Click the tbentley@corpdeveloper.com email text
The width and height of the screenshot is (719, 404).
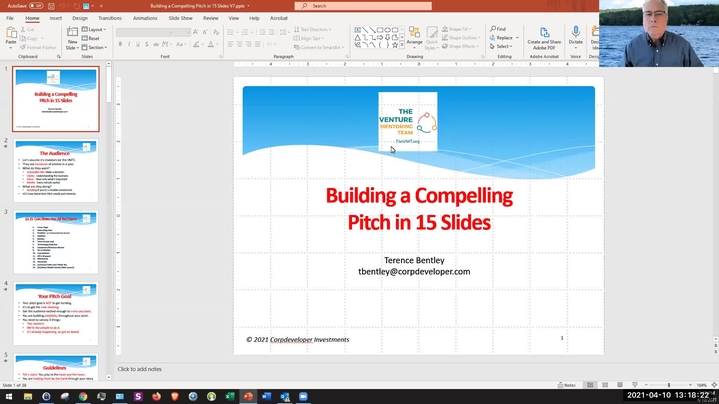tap(414, 271)
